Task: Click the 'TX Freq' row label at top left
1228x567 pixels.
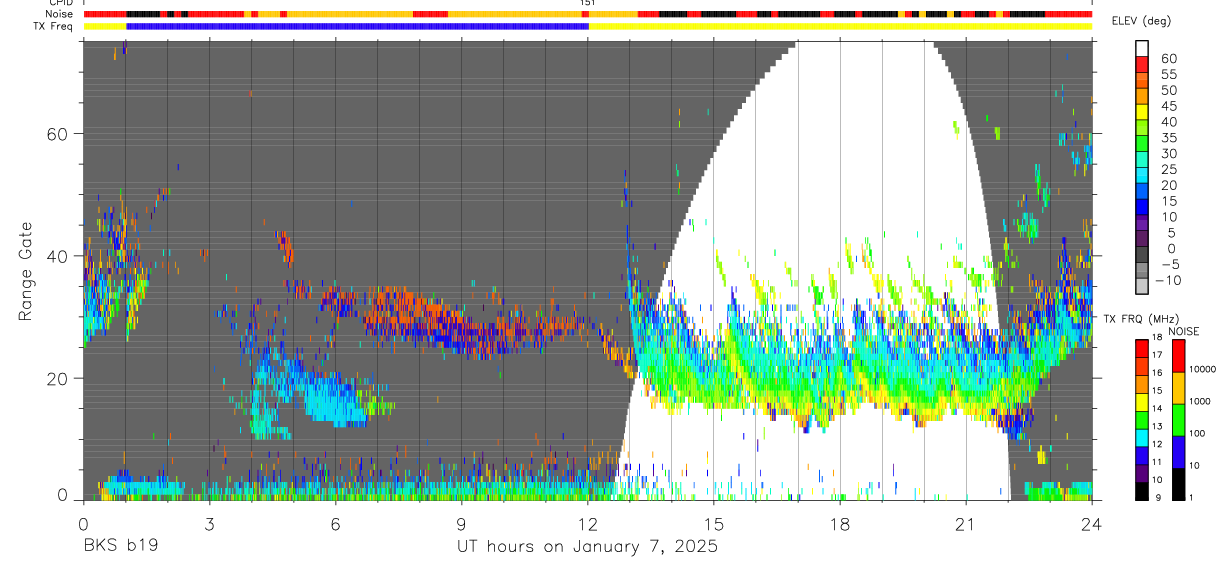Action: (x=54, y=26)
